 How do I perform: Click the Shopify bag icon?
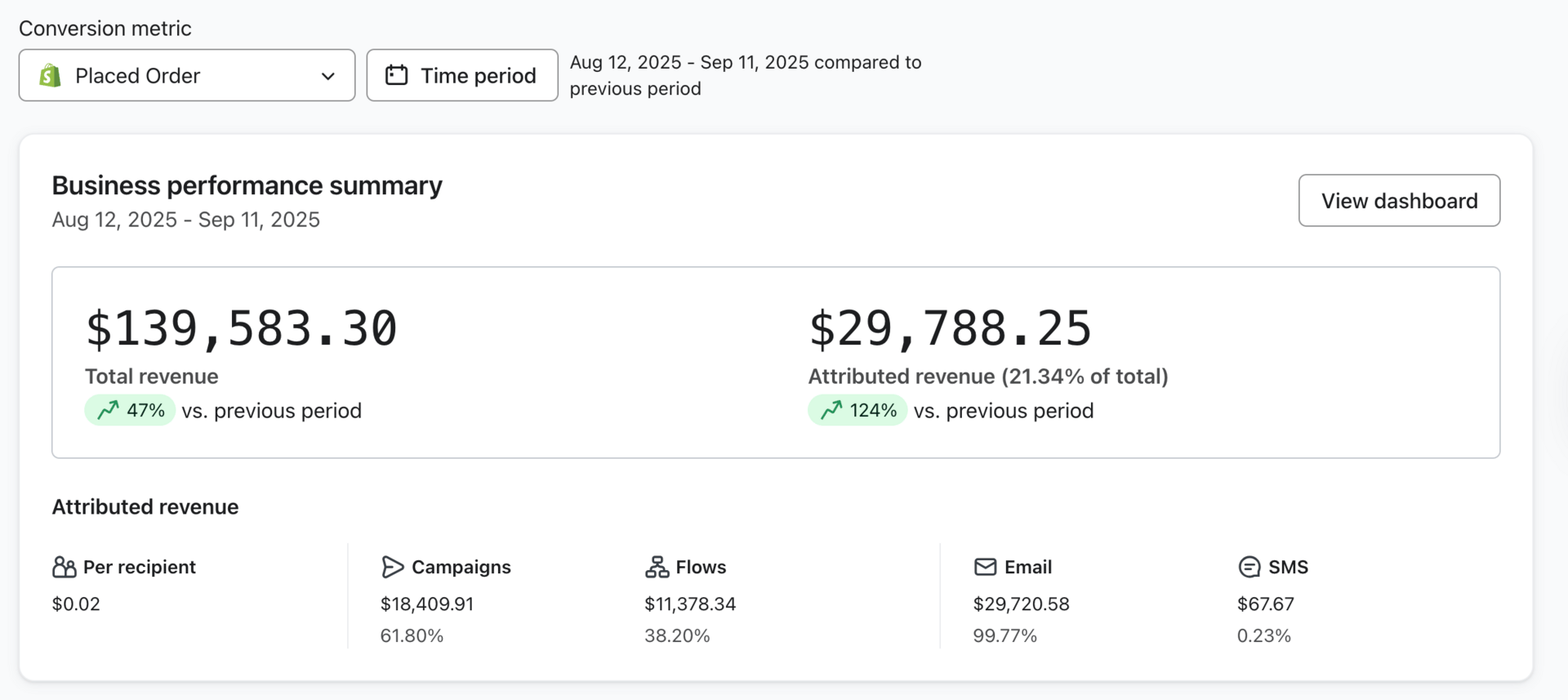51,76
